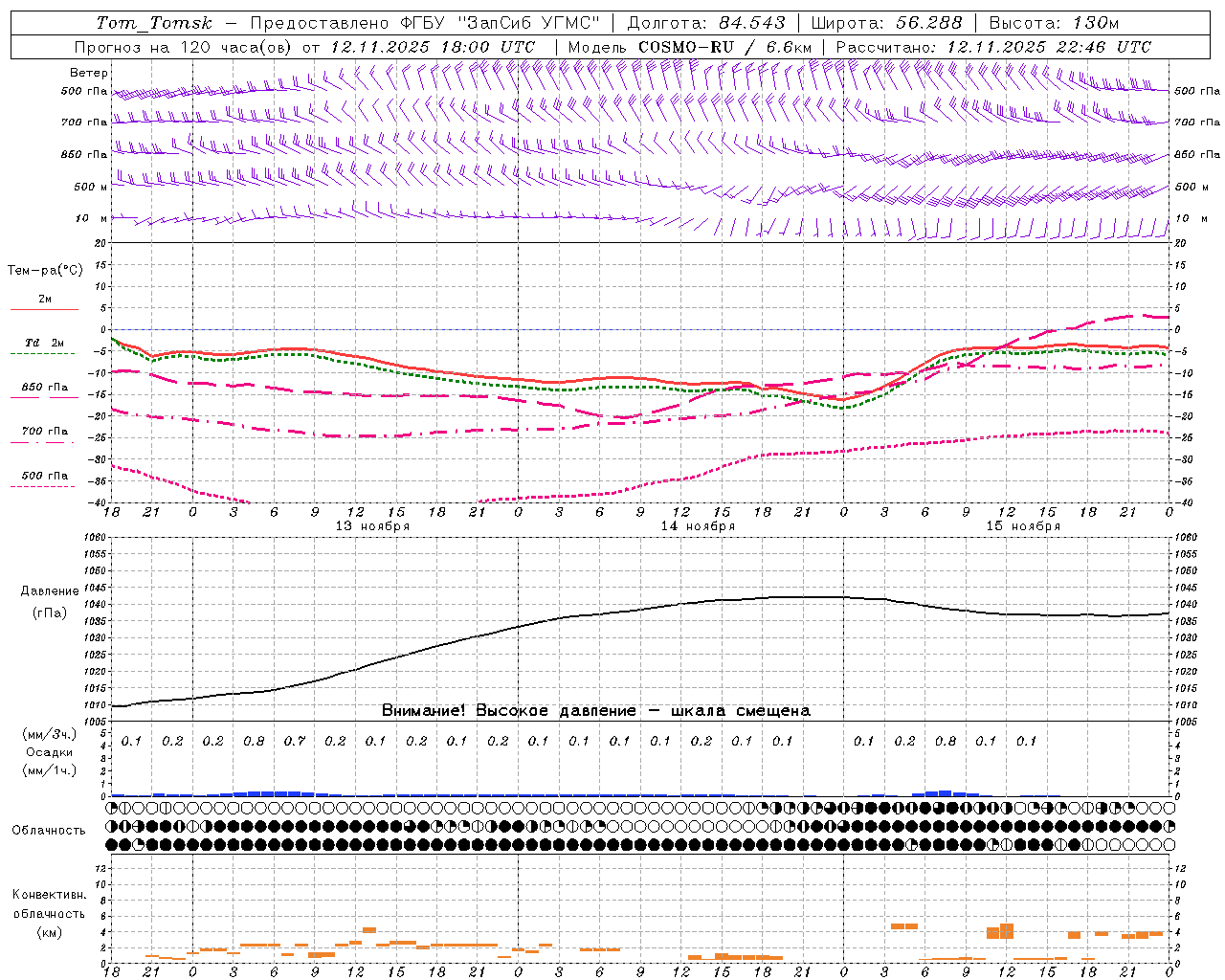1225x980 pixels.
Task: Click the (мм/1ч.) units label
Action: click(50, 770)
